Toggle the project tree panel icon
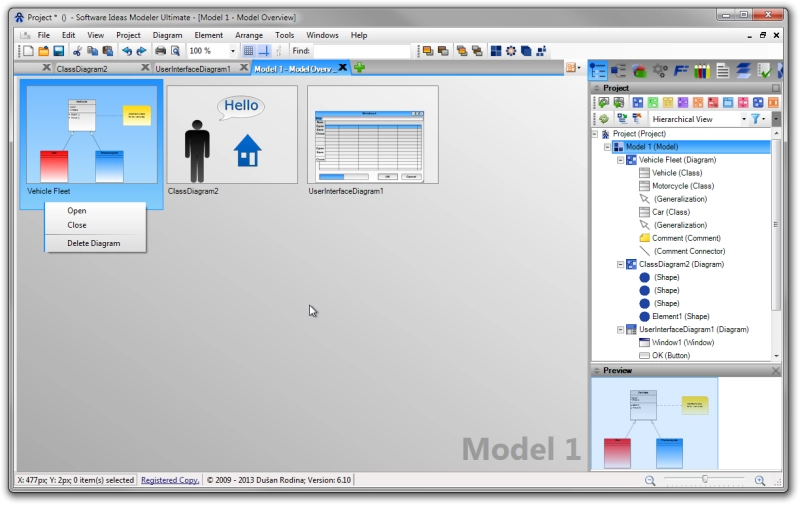This screenshot has width=800, height=505. 597,70
